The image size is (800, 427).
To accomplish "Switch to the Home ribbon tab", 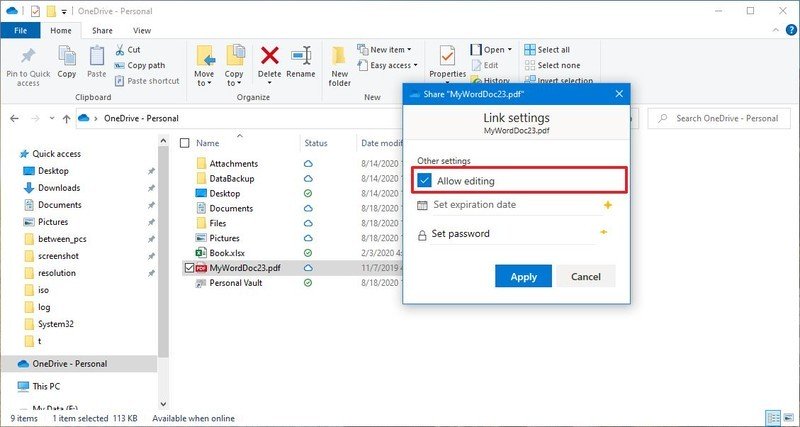I will [x=61, y=31].
